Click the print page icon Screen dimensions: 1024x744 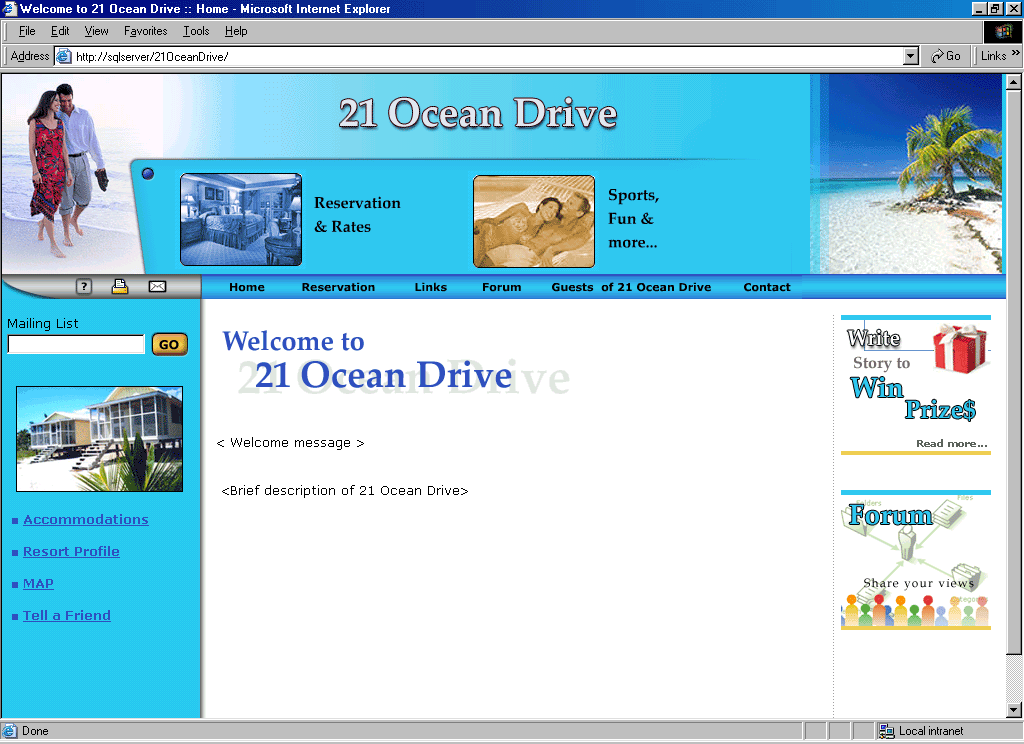click(120, 286)
